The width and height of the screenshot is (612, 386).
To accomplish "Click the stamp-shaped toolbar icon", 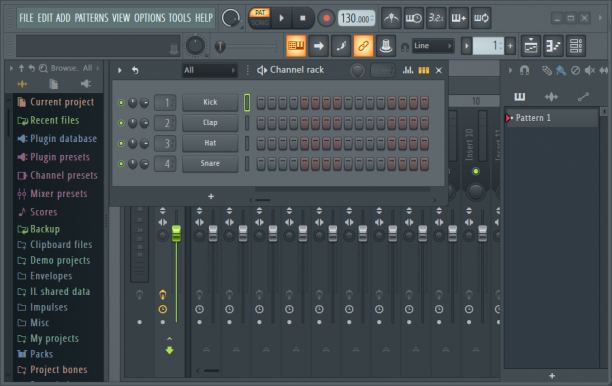I will [x=386, y=46].
